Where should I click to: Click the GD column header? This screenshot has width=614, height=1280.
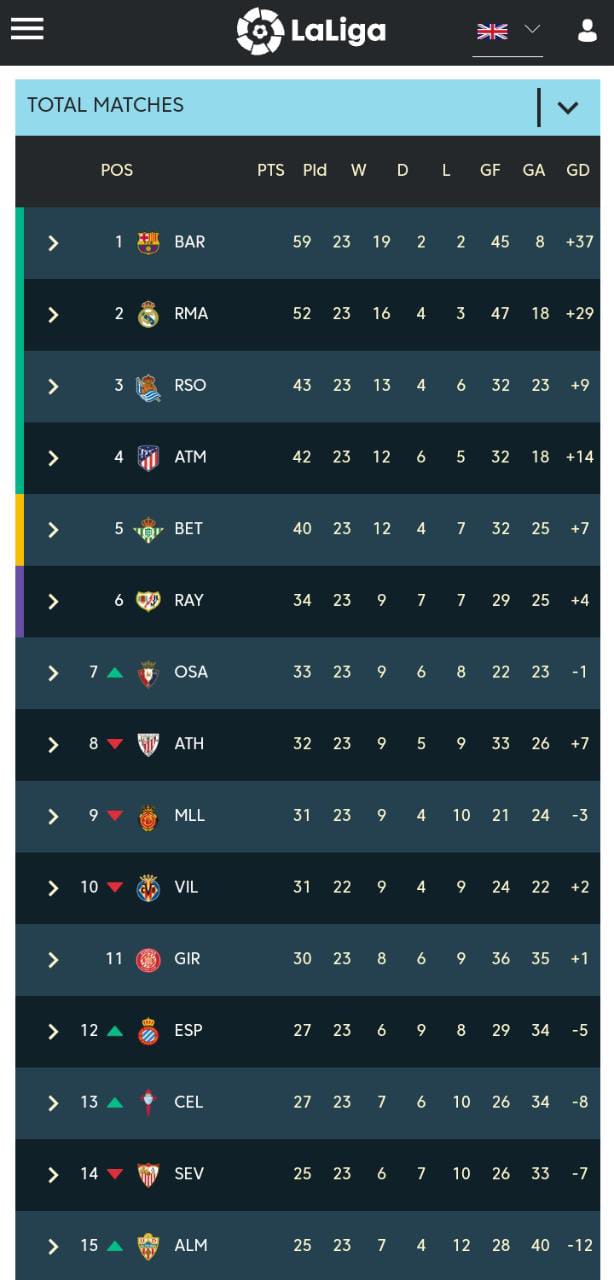578,170
